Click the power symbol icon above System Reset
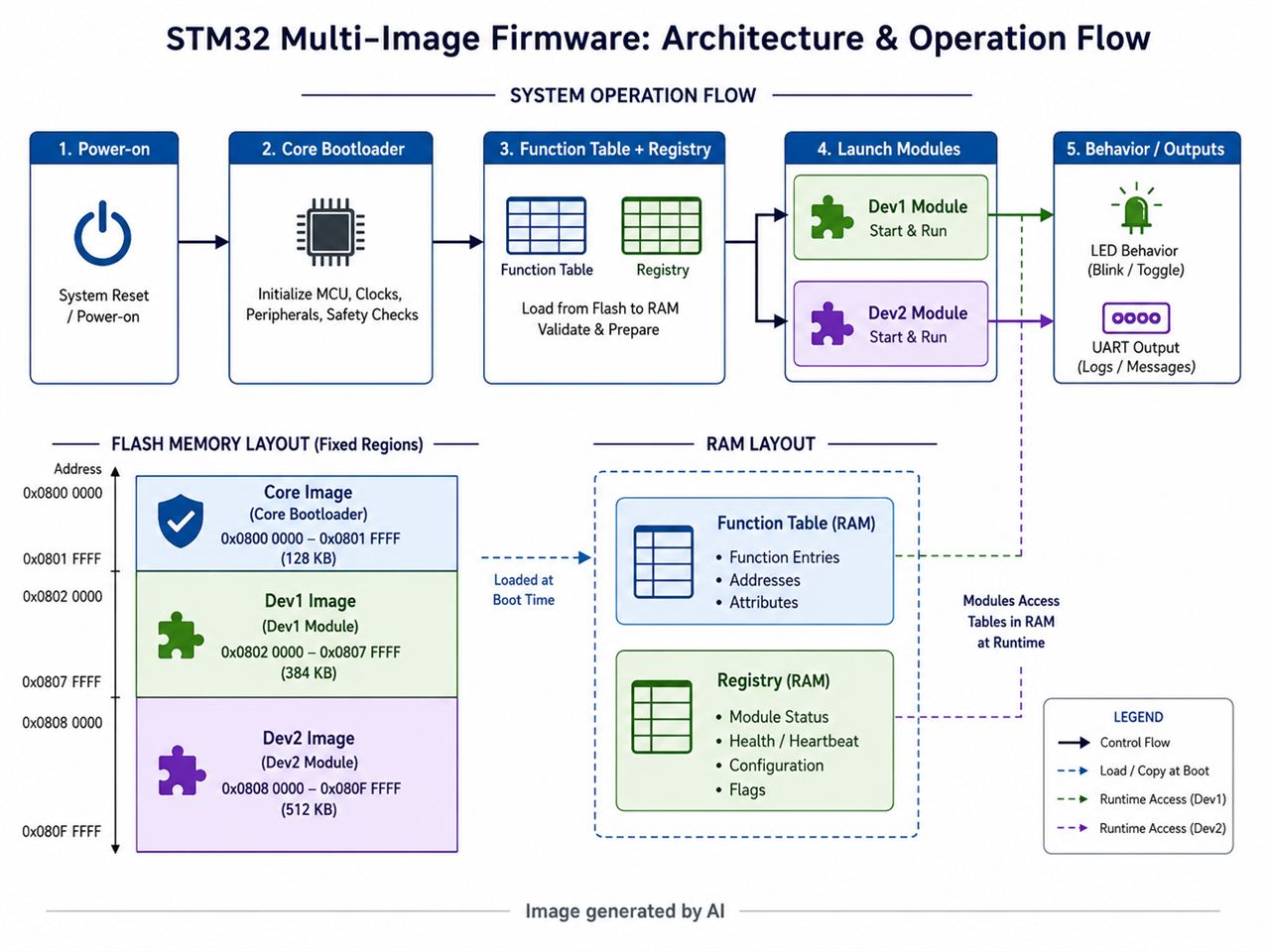The height and width of the screenshot is (952, 1270). [x=103, y=234]
